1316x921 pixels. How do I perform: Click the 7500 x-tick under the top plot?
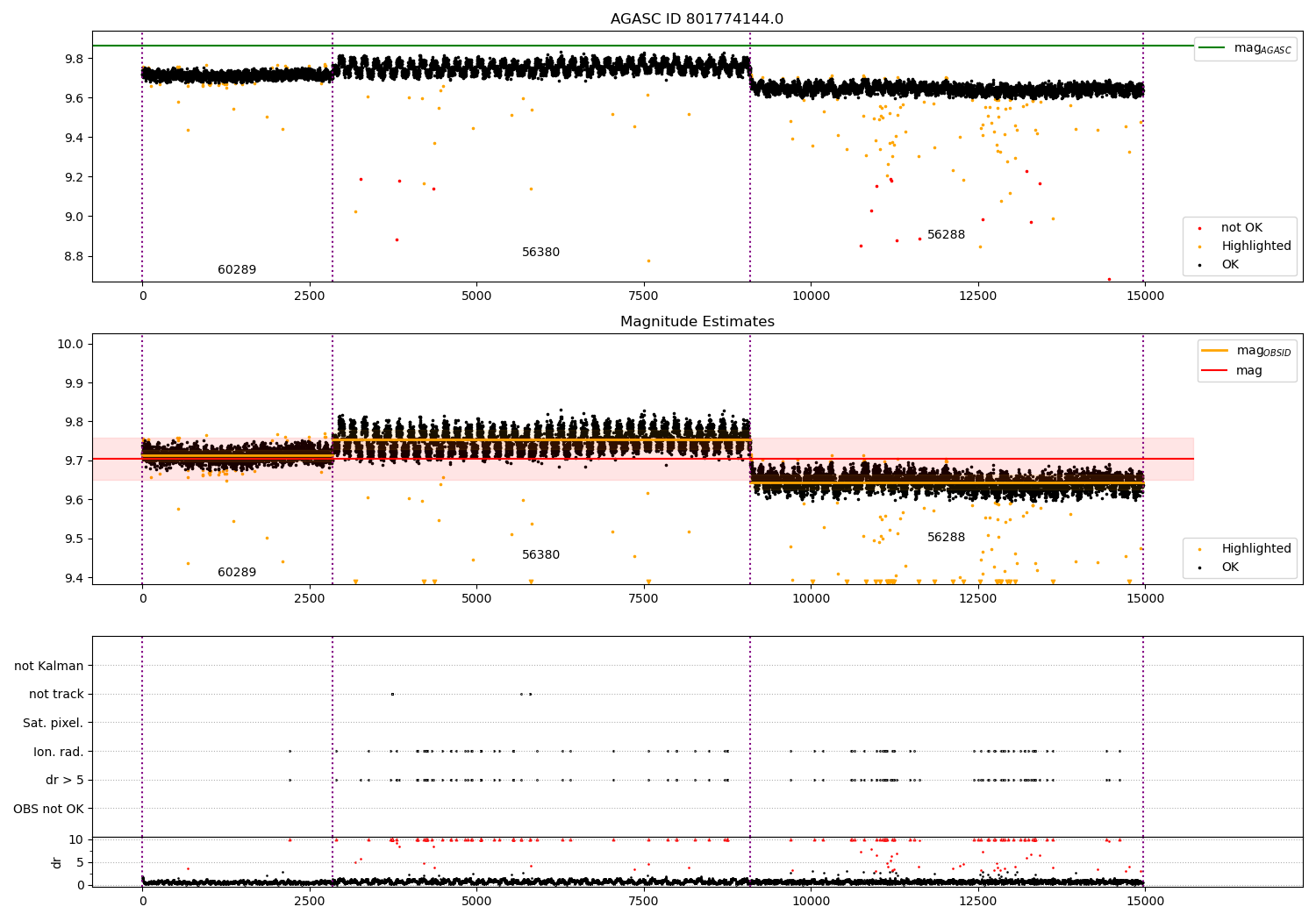644,296
